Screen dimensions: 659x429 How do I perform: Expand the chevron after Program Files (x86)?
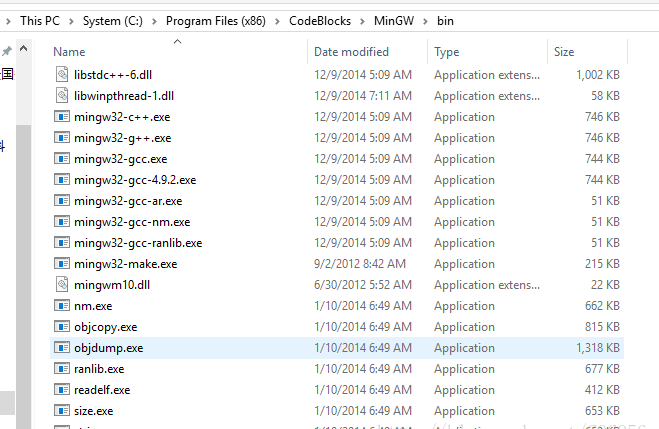[277, 21]
